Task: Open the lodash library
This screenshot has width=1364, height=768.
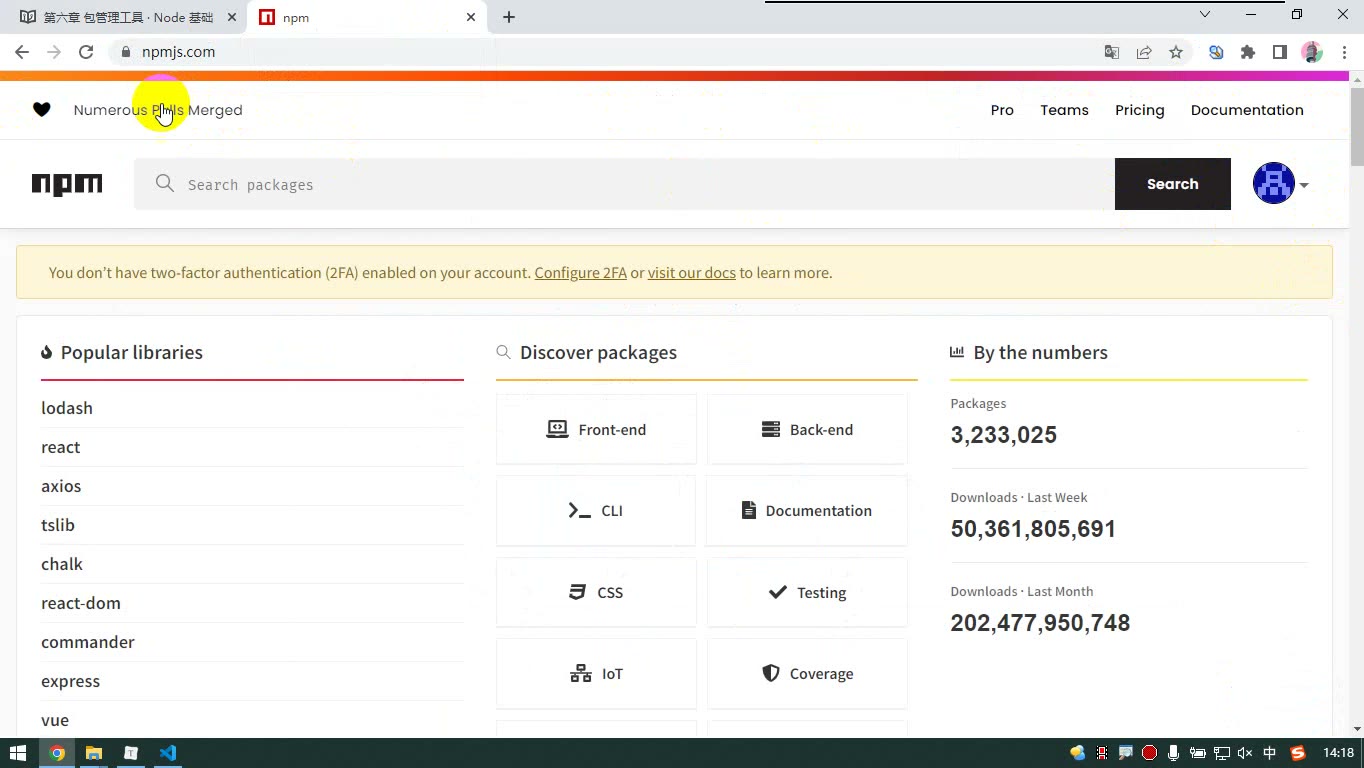Action: pos(67,408)
